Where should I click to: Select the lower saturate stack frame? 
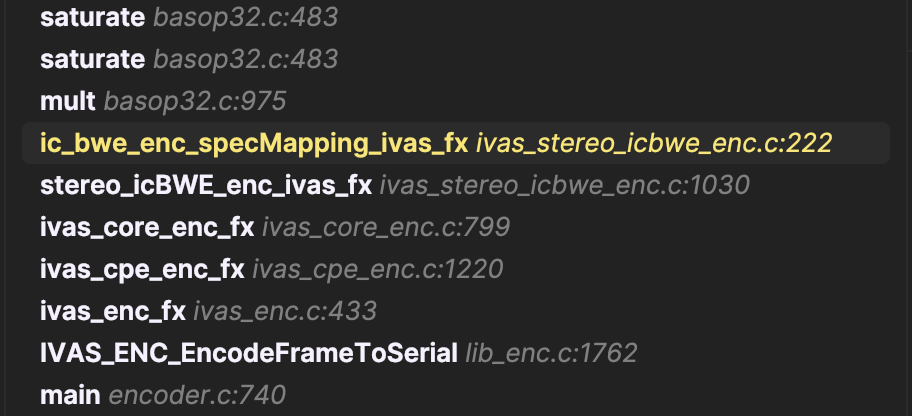(x=92, y=59)
